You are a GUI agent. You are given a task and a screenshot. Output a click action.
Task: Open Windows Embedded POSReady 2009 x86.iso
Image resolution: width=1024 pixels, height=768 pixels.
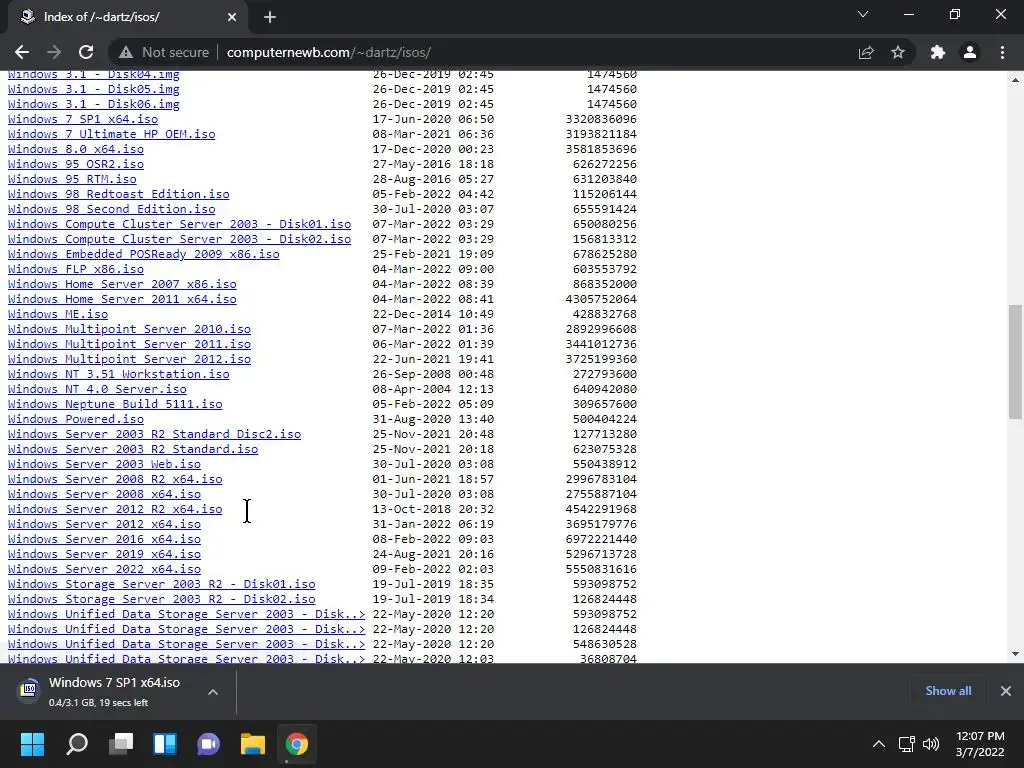click(144, 254)
